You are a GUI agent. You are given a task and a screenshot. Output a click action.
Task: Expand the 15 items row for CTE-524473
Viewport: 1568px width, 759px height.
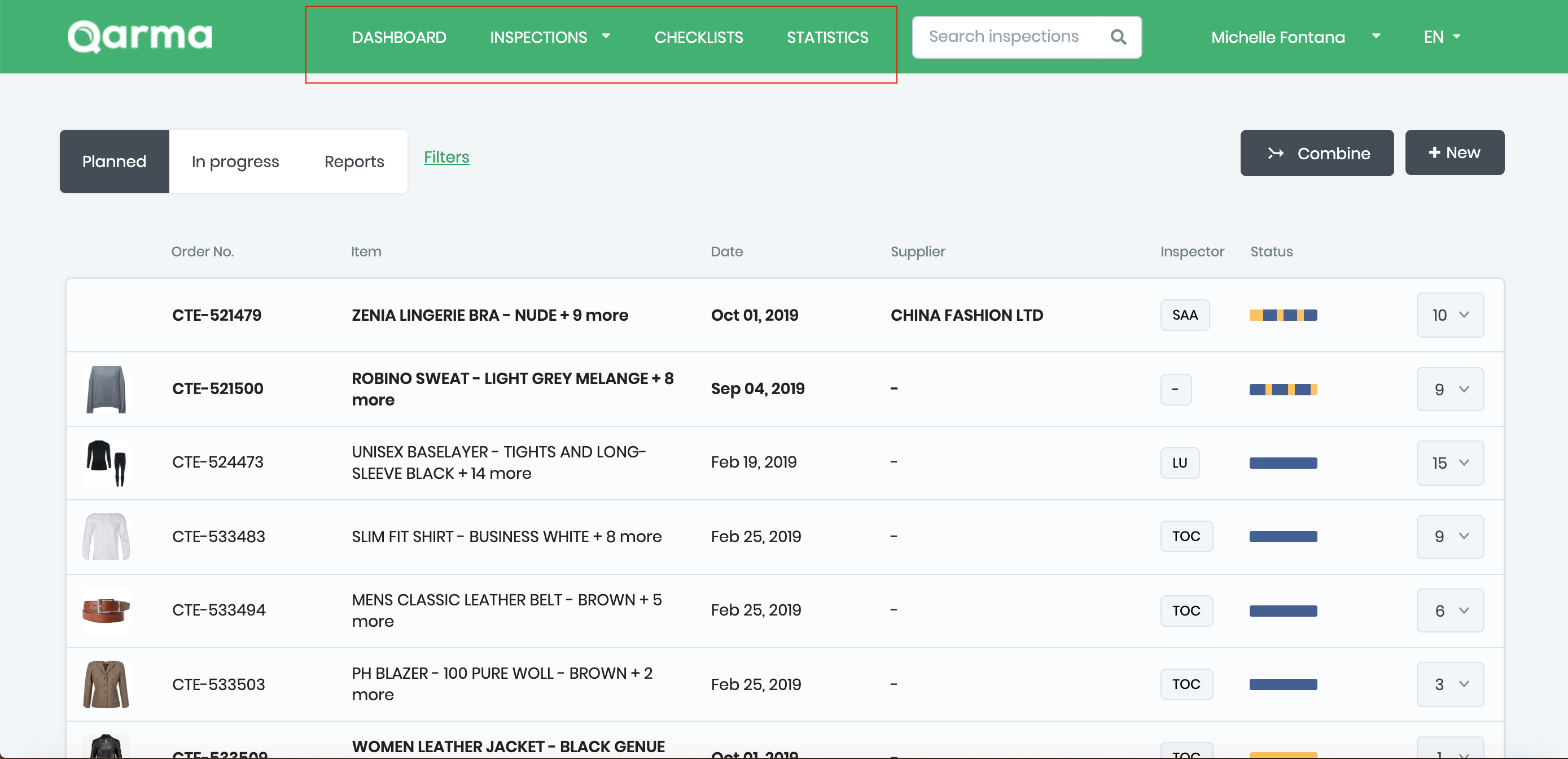[x=1449, y=463]
